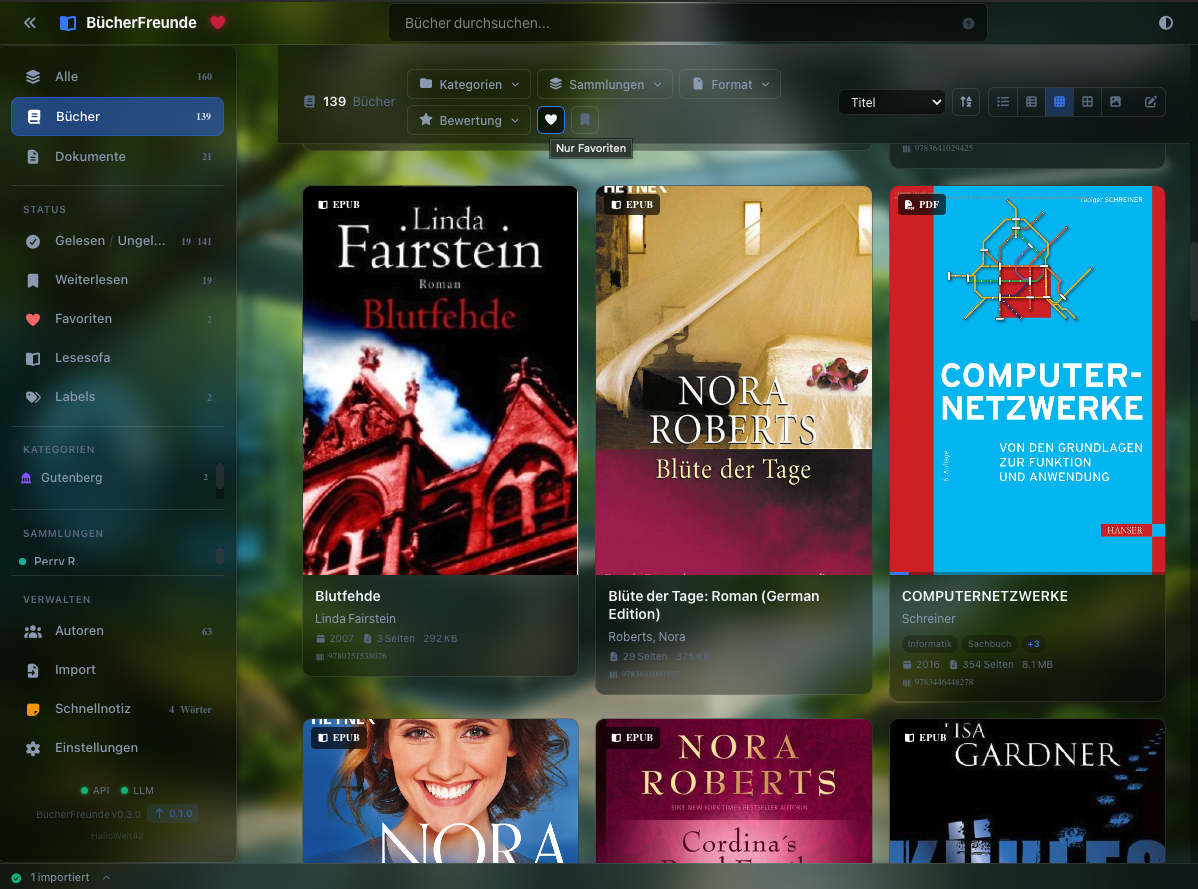This screenshot has height=889, width=1198.
Task: Open the Cordina's Nora Roberts cover
Action: [x=733, y=791]
